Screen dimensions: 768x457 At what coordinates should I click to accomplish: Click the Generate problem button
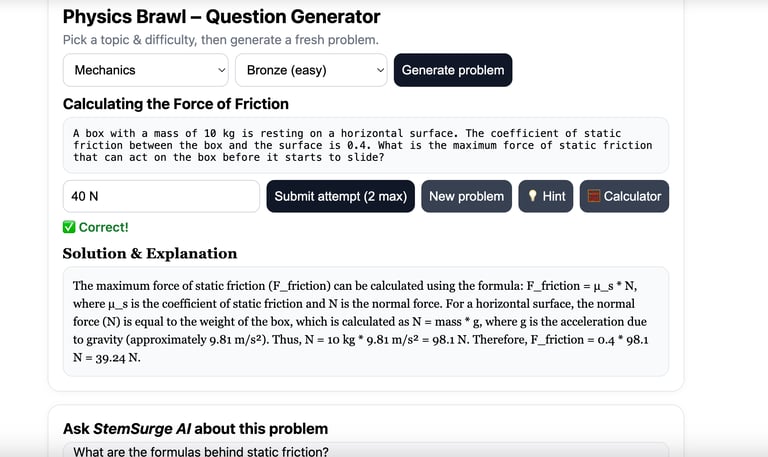[453, 70]
